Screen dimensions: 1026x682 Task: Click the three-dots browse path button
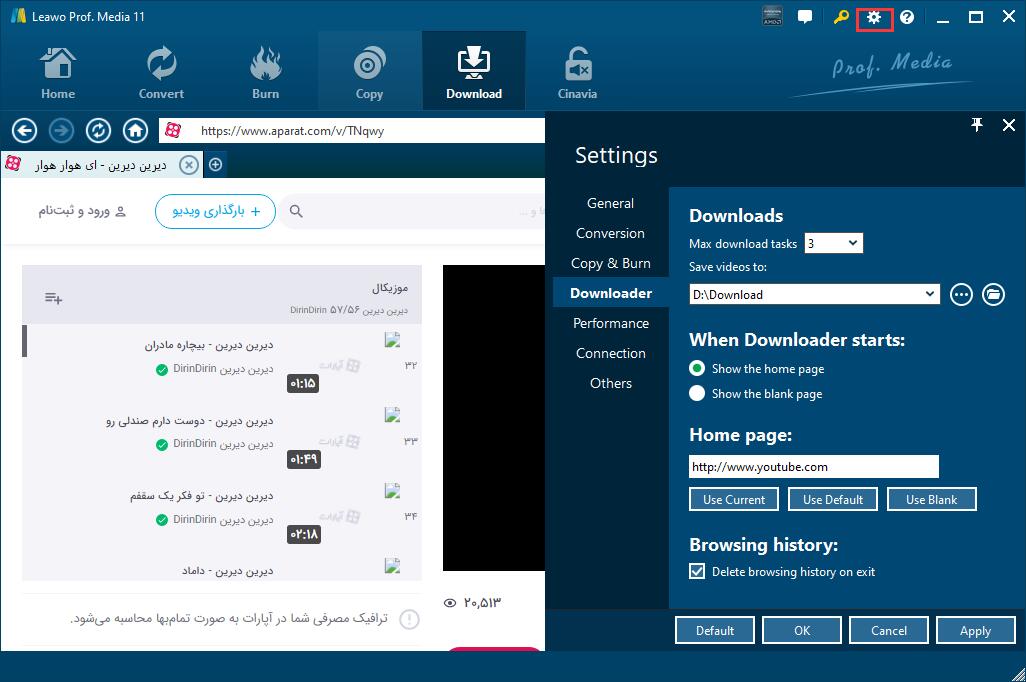tap(961, 294)
